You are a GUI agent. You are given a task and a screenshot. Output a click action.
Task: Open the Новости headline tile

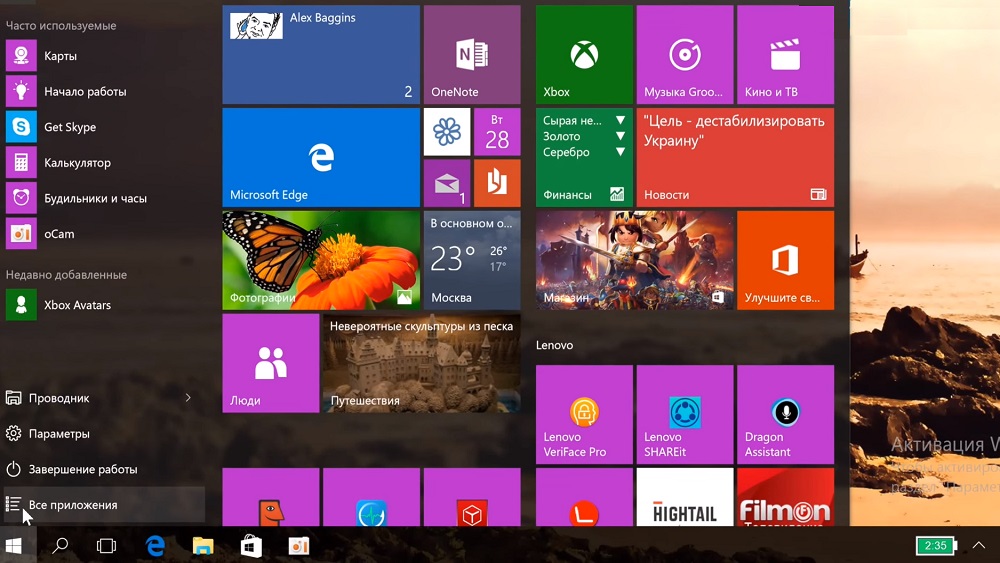[734, 157]
